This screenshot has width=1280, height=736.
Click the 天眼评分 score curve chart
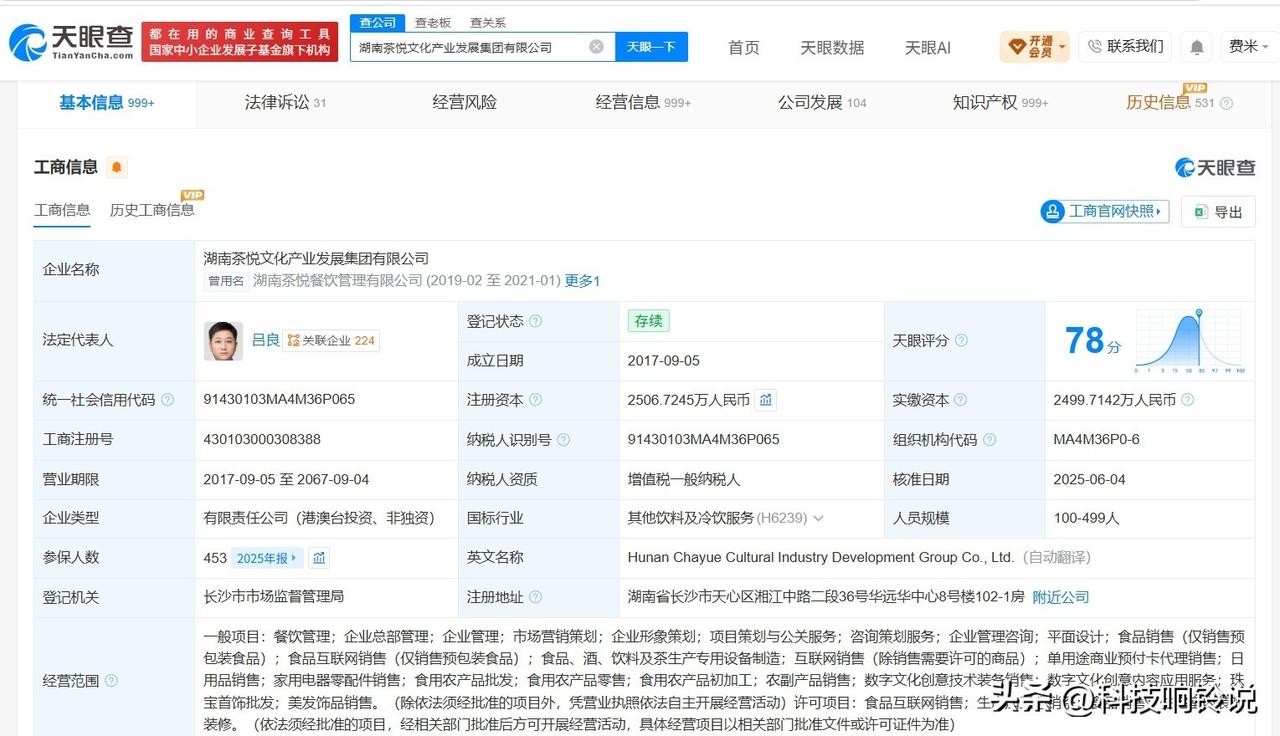(1189, 341)
